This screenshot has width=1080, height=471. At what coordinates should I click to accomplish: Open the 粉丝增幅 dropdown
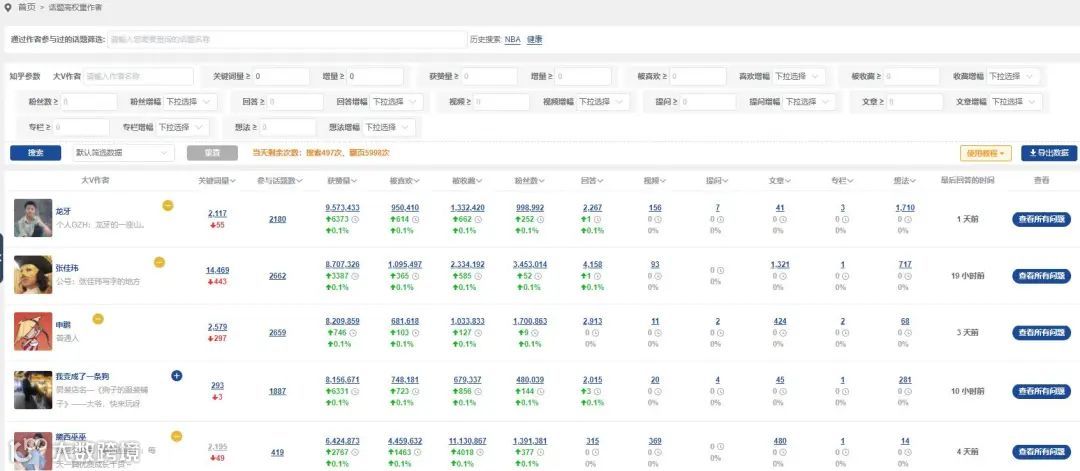(191, 102)
